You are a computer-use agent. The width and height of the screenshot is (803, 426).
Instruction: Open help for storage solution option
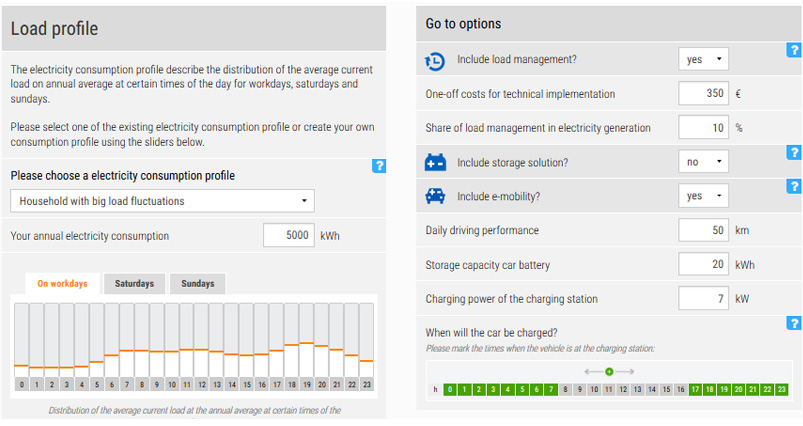[794, 152]
